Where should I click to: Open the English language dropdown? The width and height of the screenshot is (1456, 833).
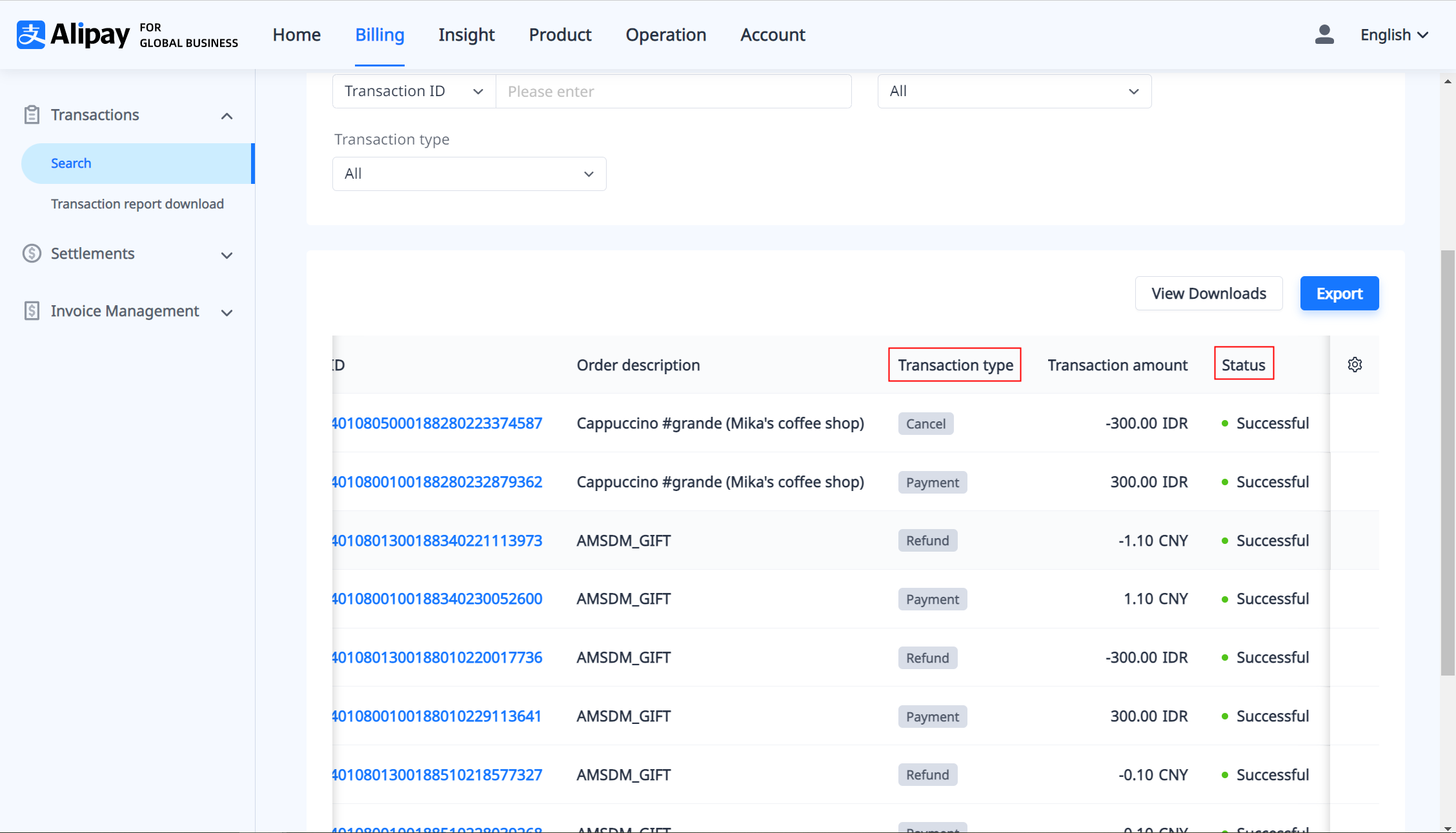pyautogui.click(x=1394, y=35)
